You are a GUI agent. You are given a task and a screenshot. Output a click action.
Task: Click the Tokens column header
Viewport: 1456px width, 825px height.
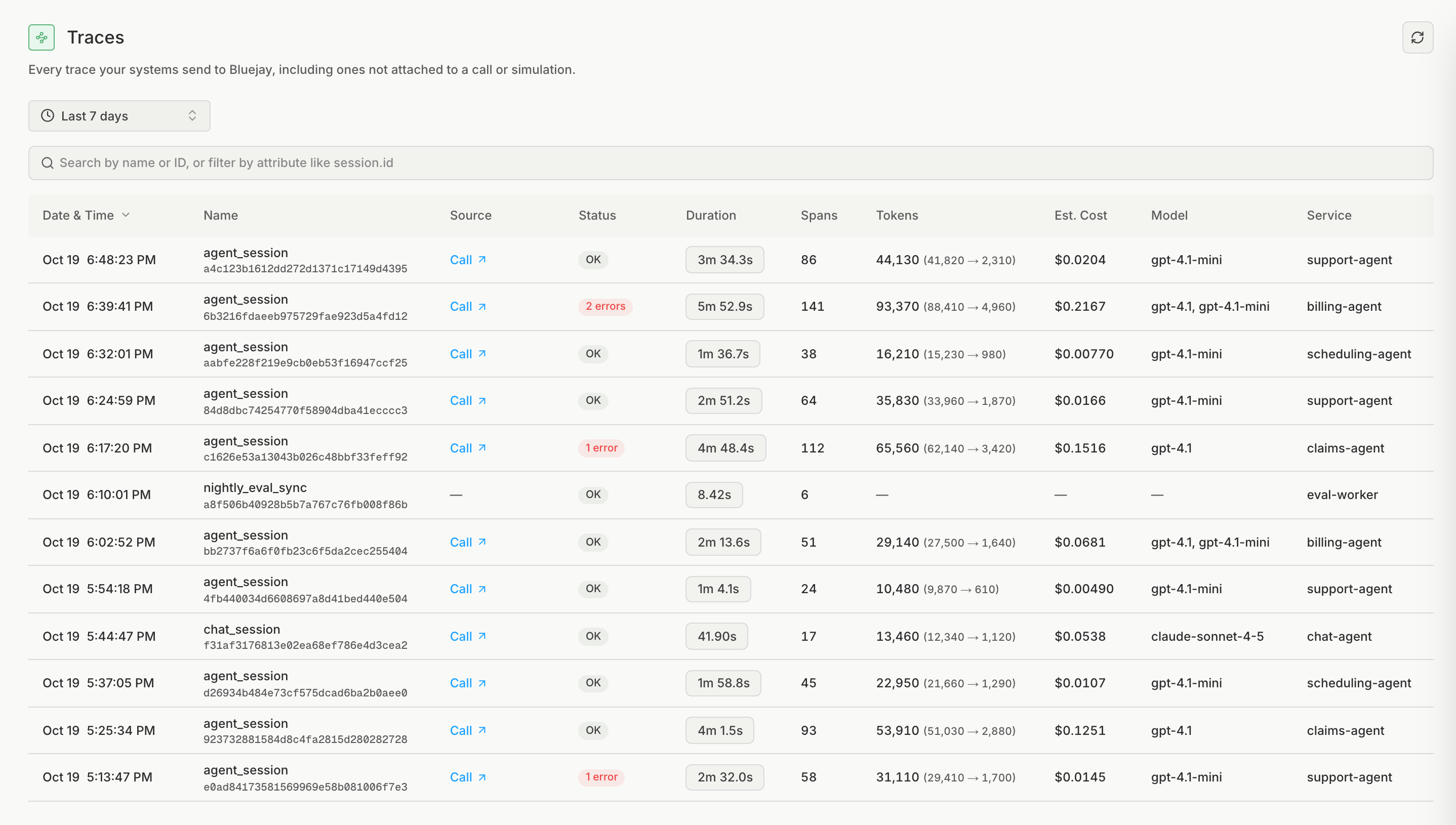897,215
